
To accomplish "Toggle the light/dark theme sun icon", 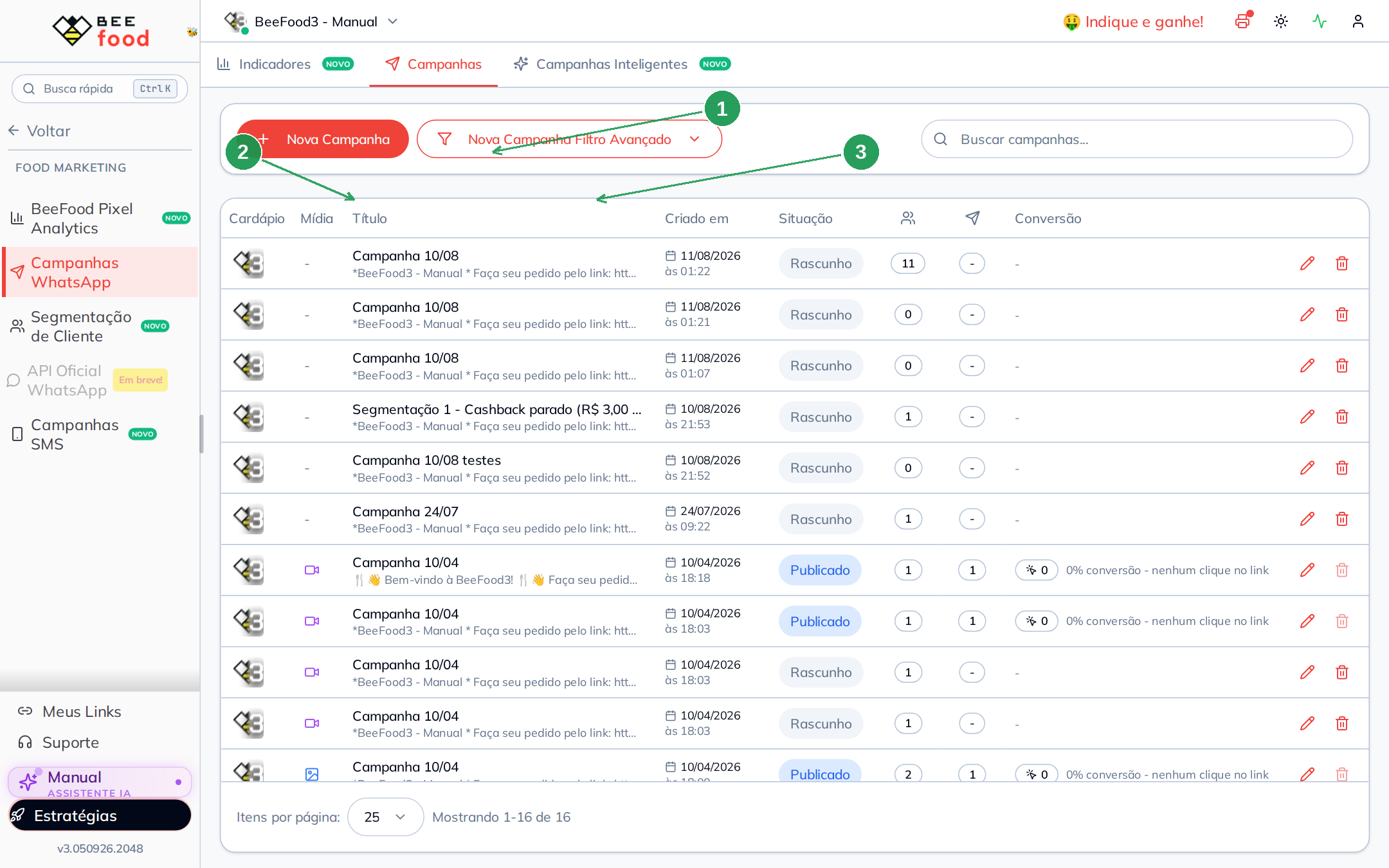I will (x=1281, y=21).
